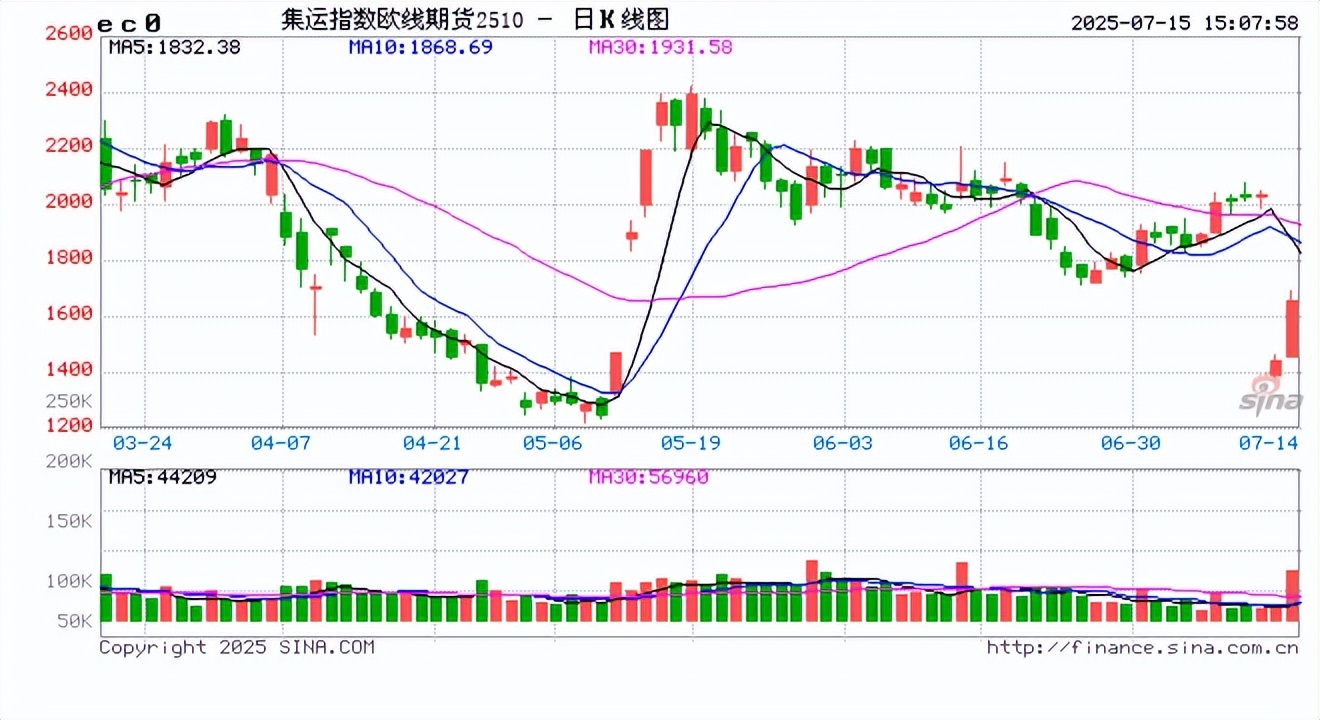Click the Copyright 2025 SINA.COM text
The height and width of the screenshot is (720, 1320).
point(237,647)
